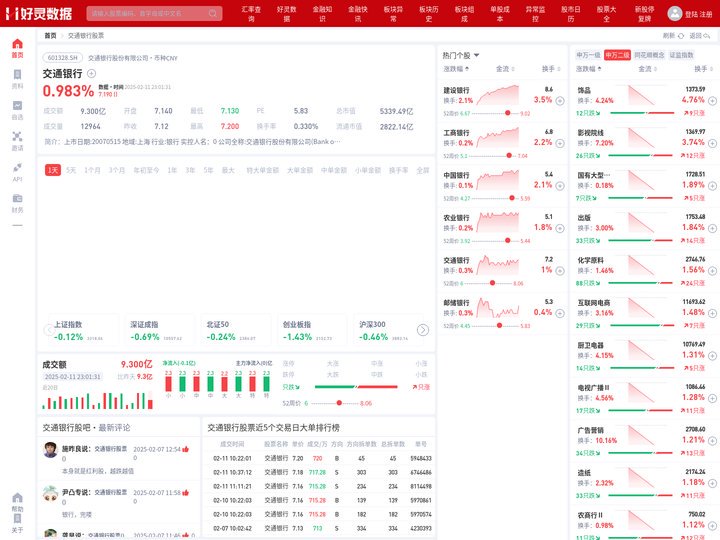Open 股市日历 in the top navigation
Viewport: 720px width, 540px height.
pos(571,14)
